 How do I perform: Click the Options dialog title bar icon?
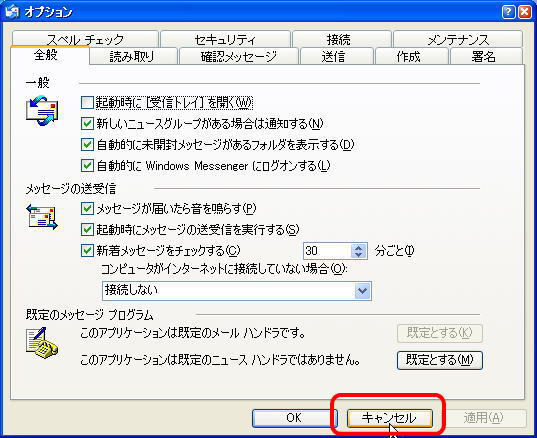(x=12, y=11)
